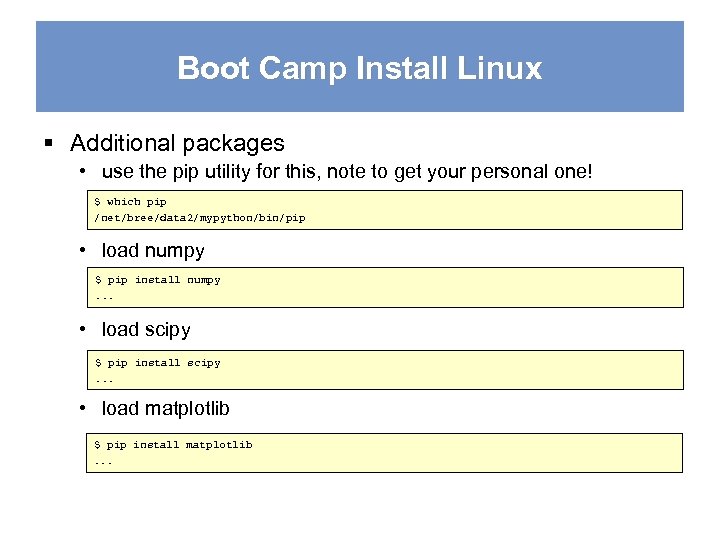Select the "Additional packages" heading text

177,144
